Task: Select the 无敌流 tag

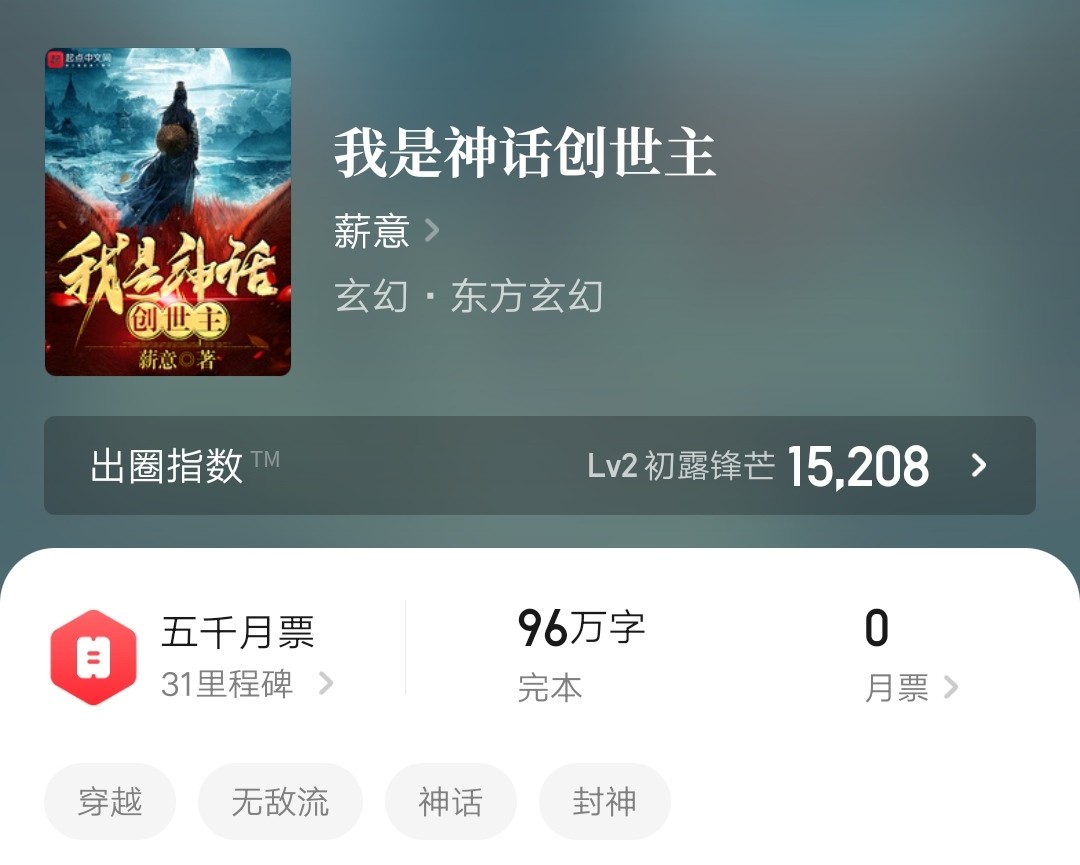Action: (280, 802)
